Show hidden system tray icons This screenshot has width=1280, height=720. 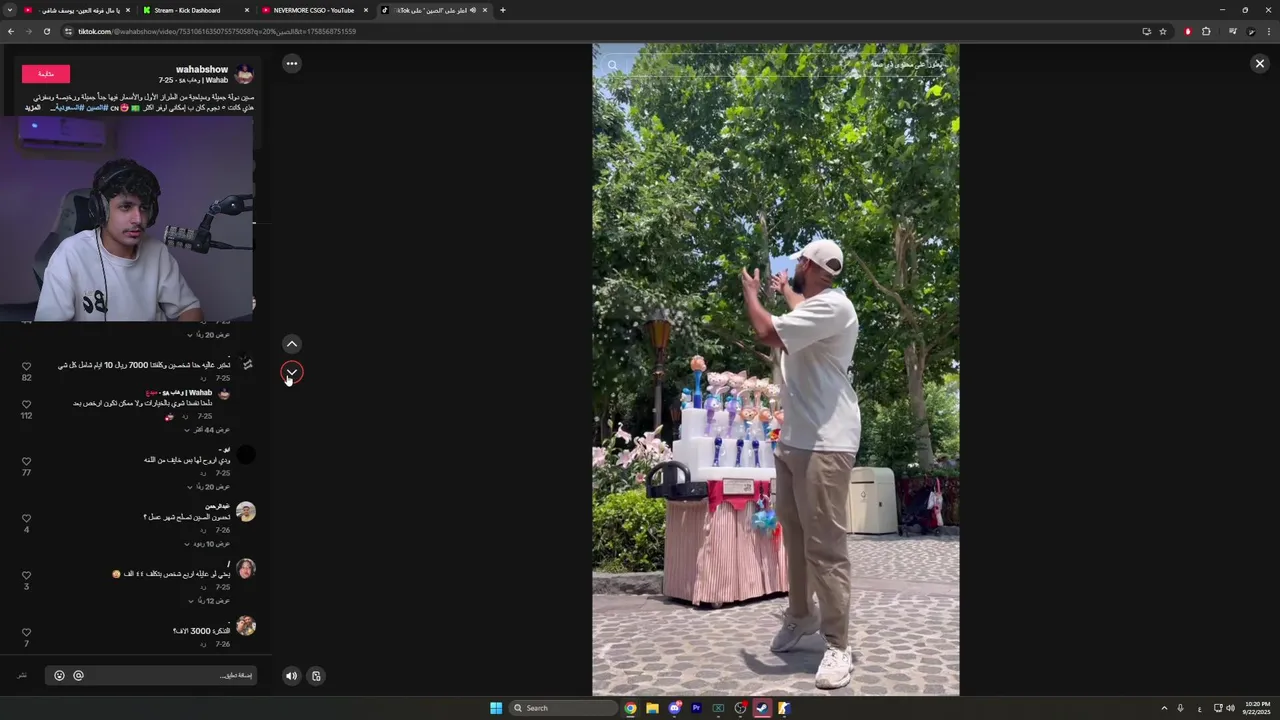1164,708
